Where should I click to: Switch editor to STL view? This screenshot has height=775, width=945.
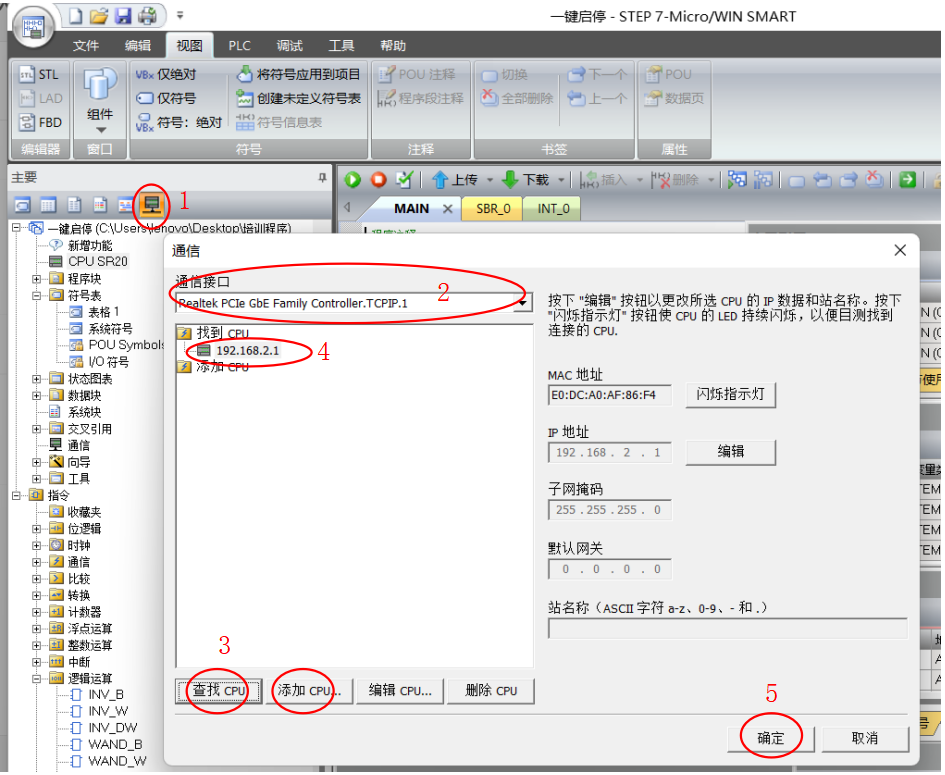[x=40, y=75]
